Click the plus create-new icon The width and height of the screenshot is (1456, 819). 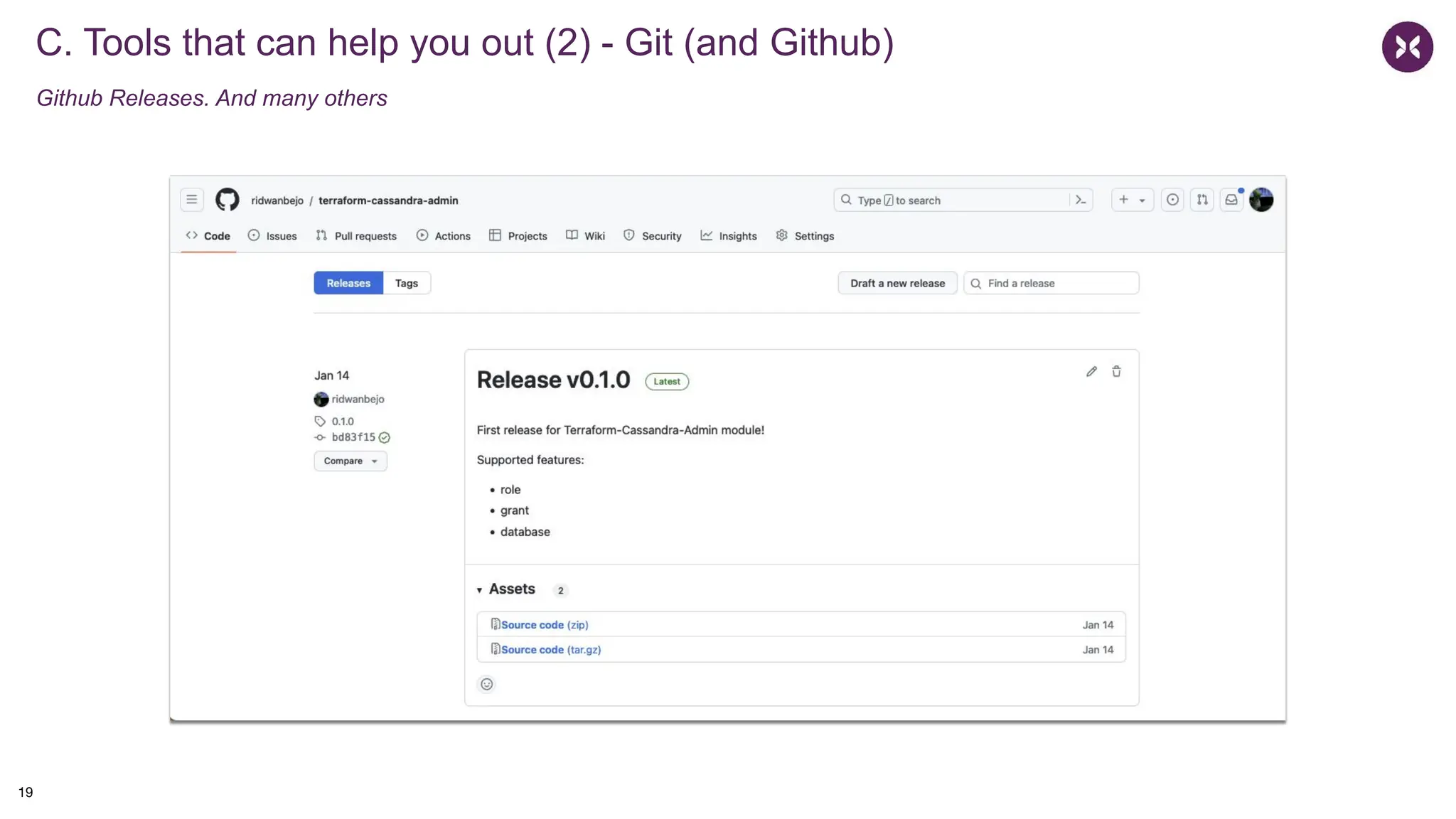pyautogui.click(x=1123, y=200)
